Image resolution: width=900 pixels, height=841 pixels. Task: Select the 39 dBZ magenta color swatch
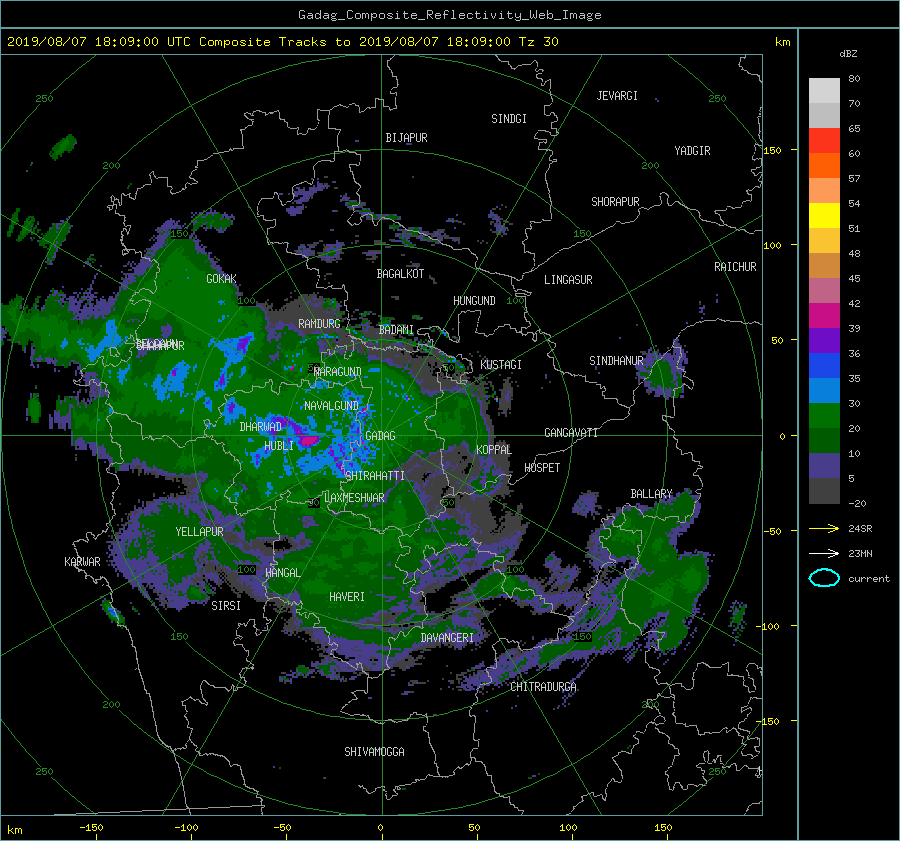point(824,315)
